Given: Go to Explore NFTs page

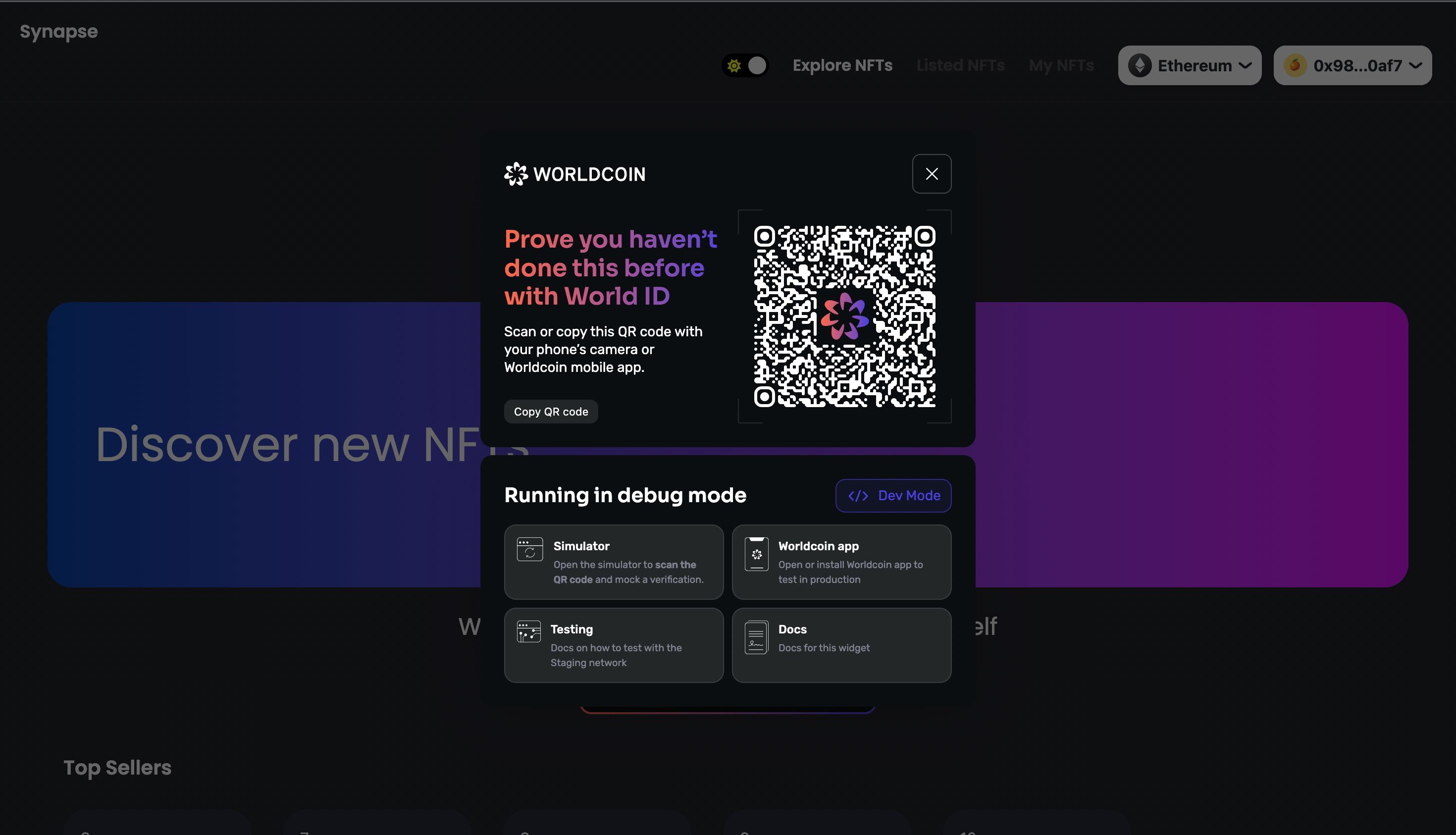Looking at the screenshot, I should [842, 65].
